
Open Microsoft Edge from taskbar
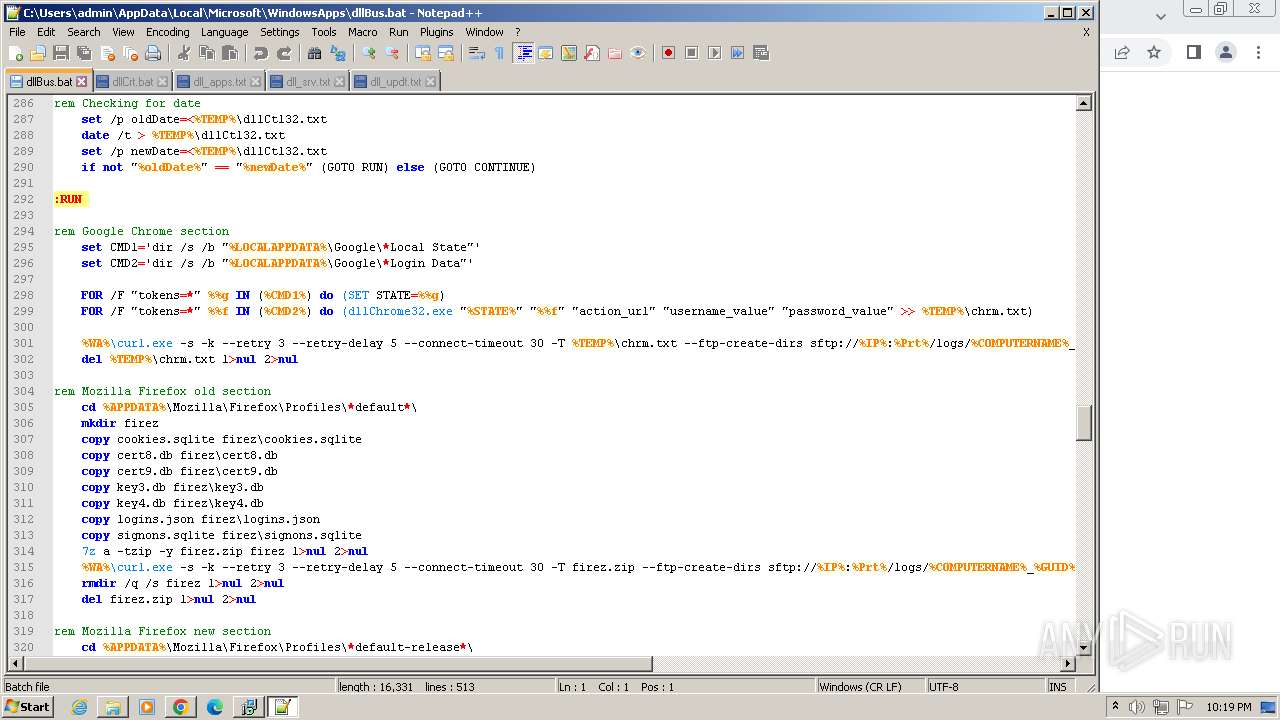pyautogui.click(x=214, y=707)
